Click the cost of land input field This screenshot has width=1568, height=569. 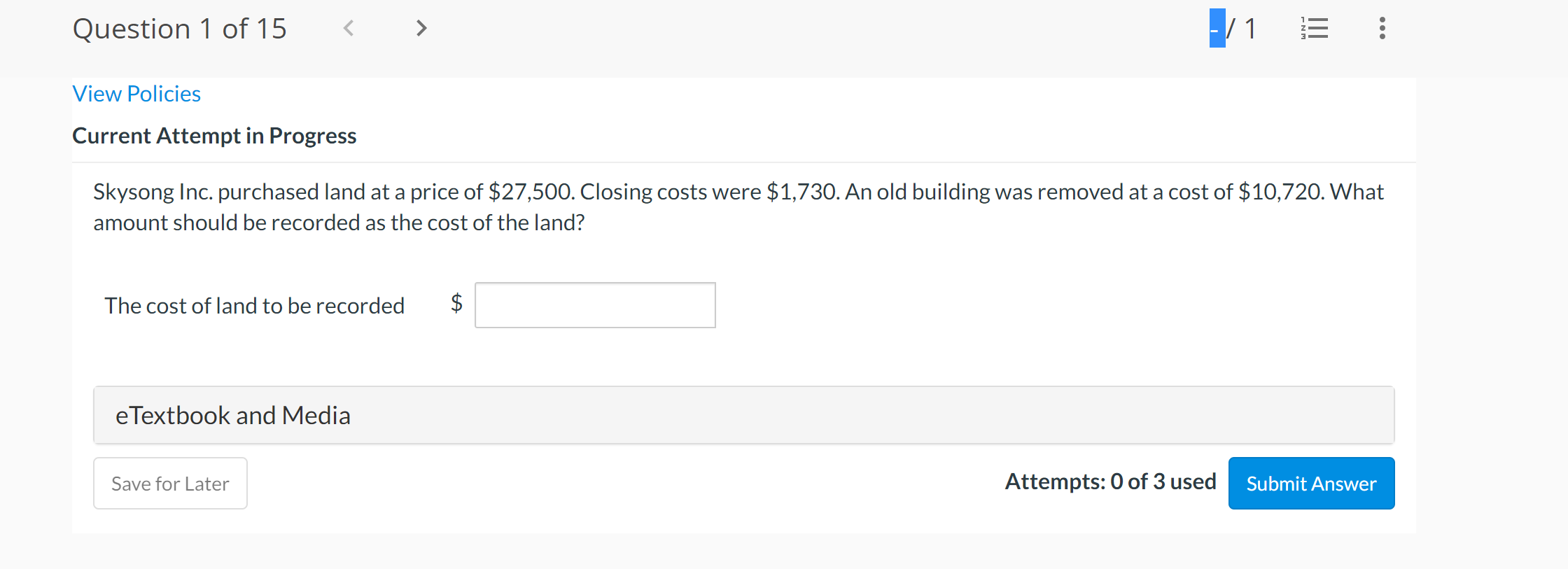coord(595,305)
